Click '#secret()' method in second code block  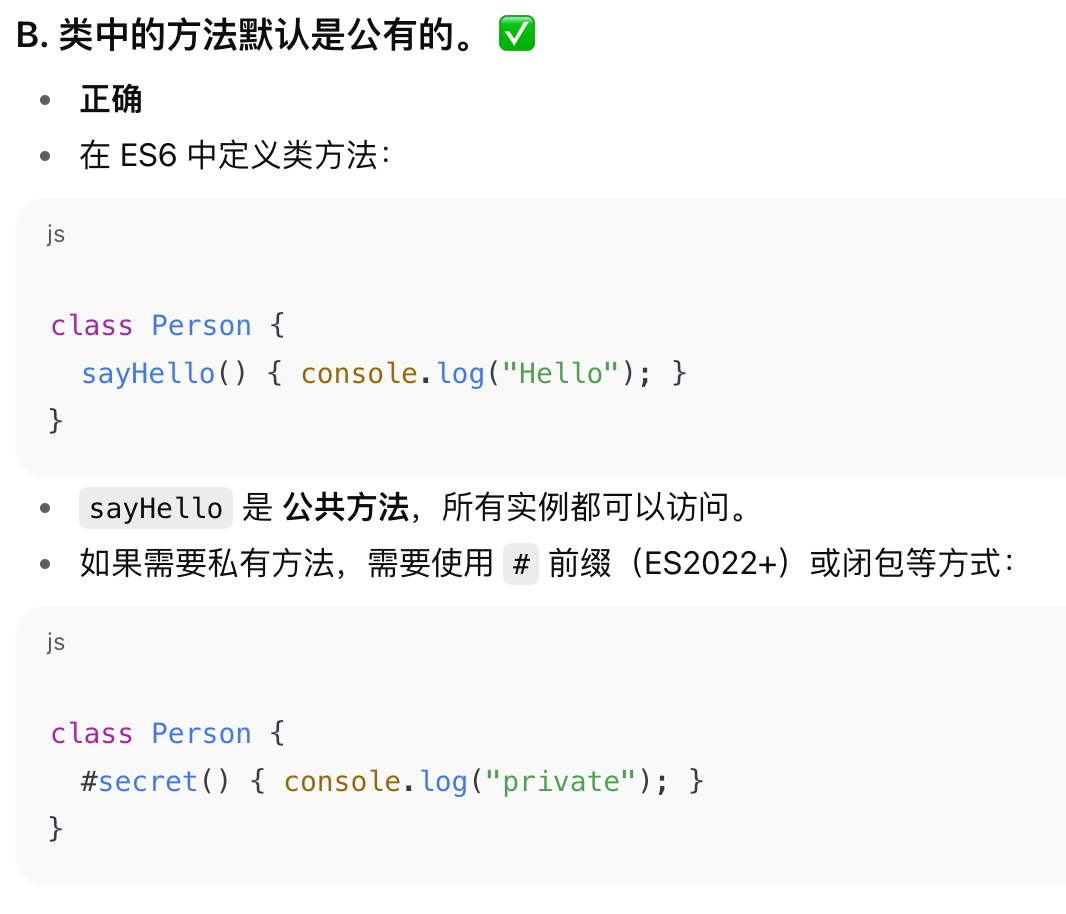(155, 781)
